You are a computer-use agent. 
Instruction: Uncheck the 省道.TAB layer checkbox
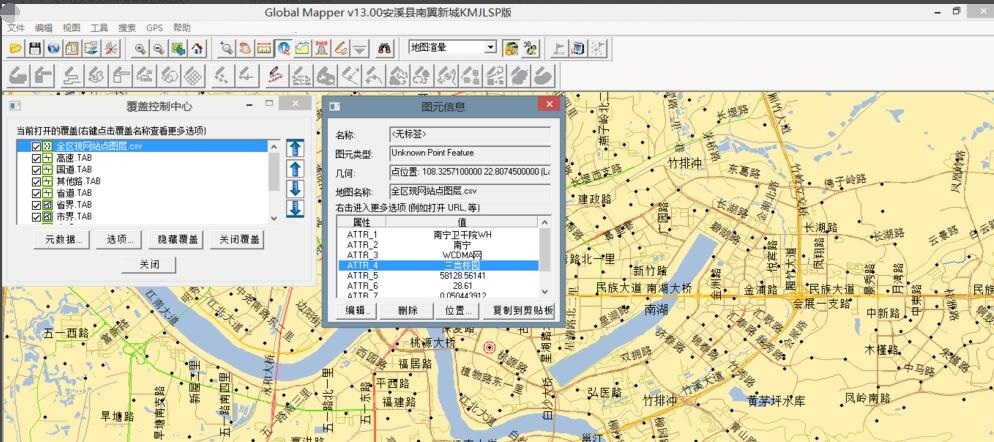pyautogui.click(x=36, y=193)
